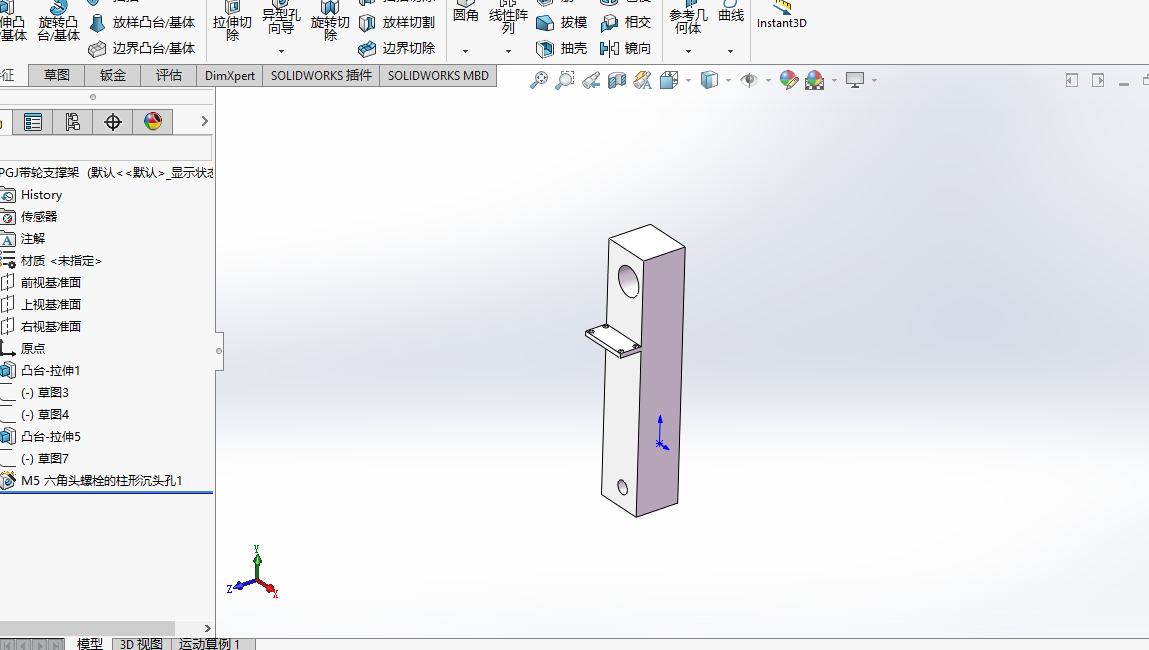
Task: Click the Apply Scene icon
Action: [814, 80]
